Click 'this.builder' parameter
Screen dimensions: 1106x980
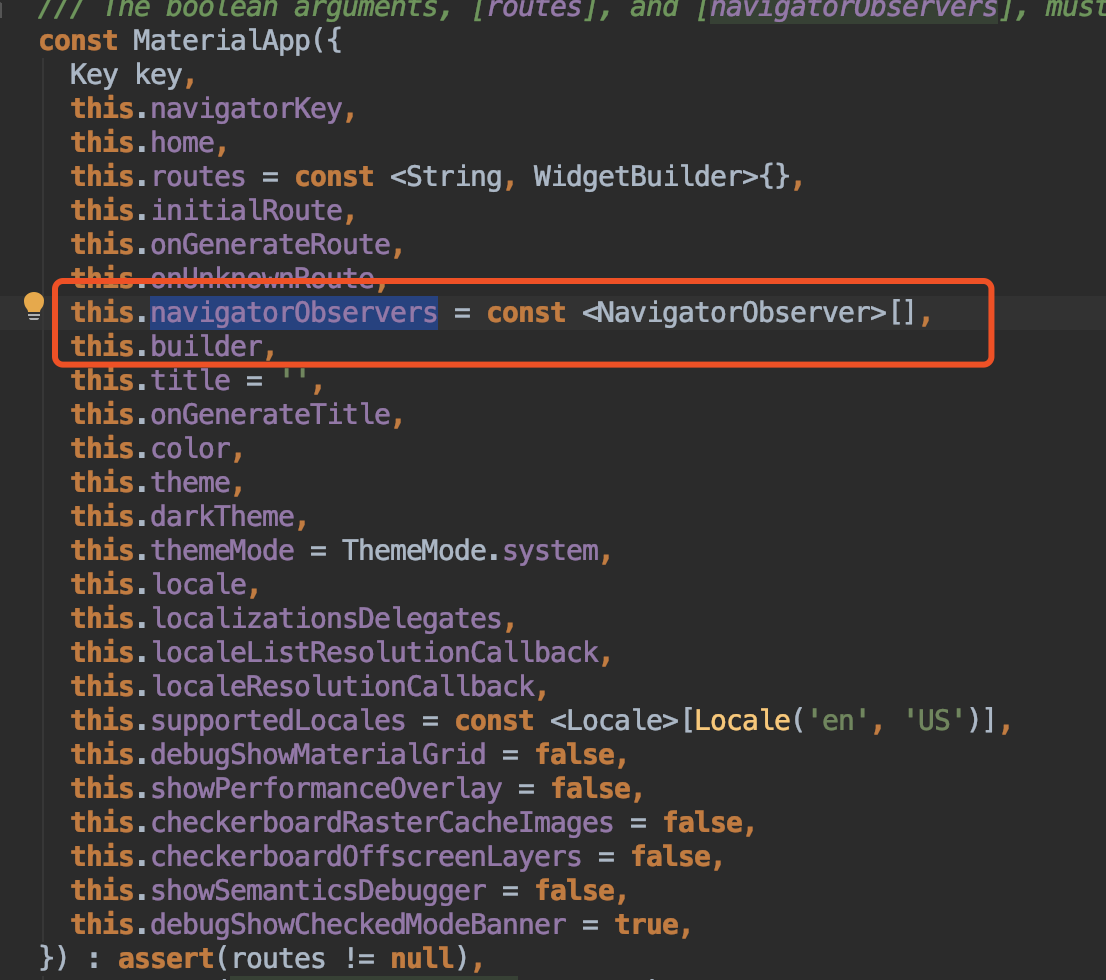[172, 346]
